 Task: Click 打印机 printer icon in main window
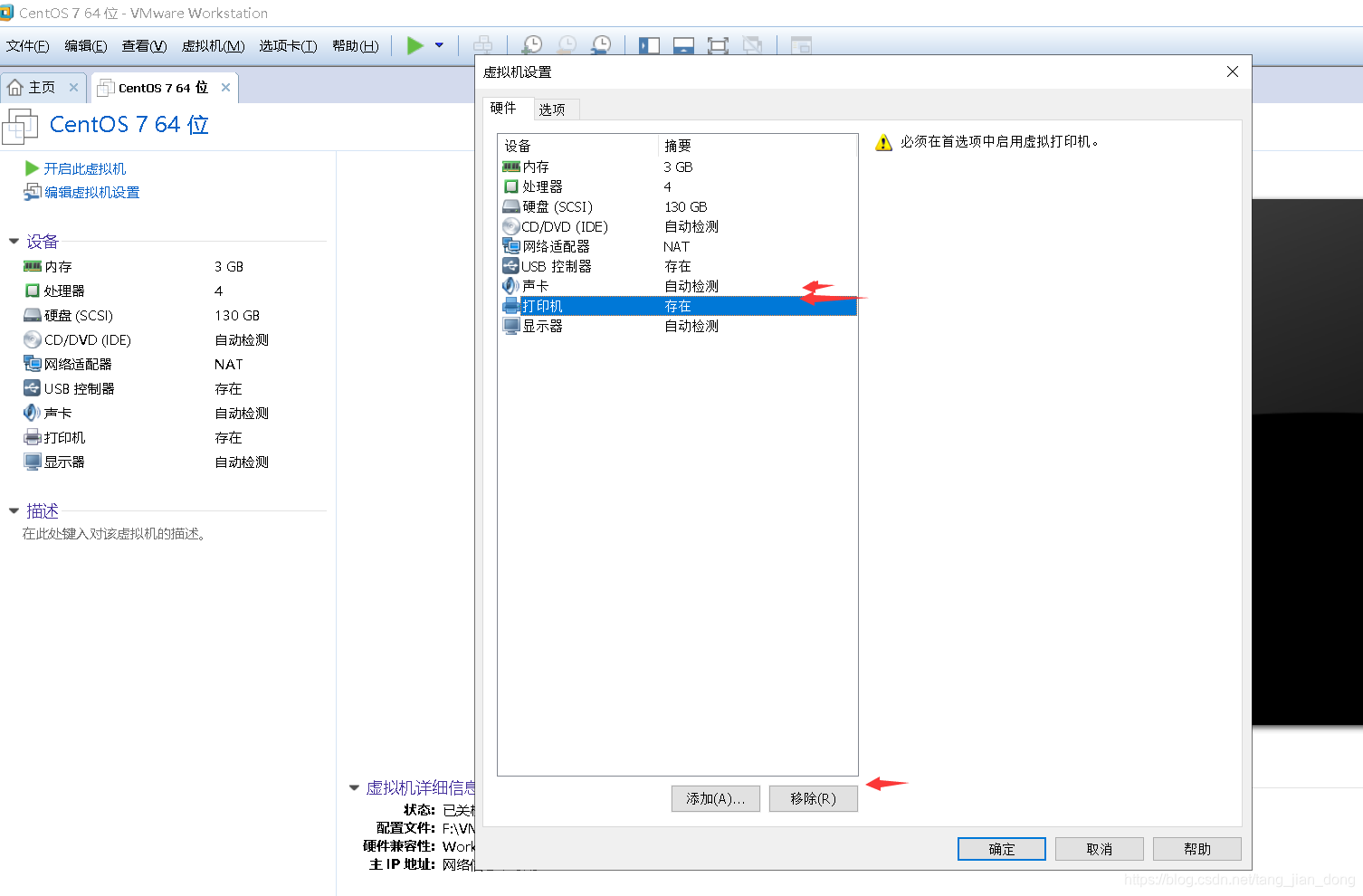point(33,437)
